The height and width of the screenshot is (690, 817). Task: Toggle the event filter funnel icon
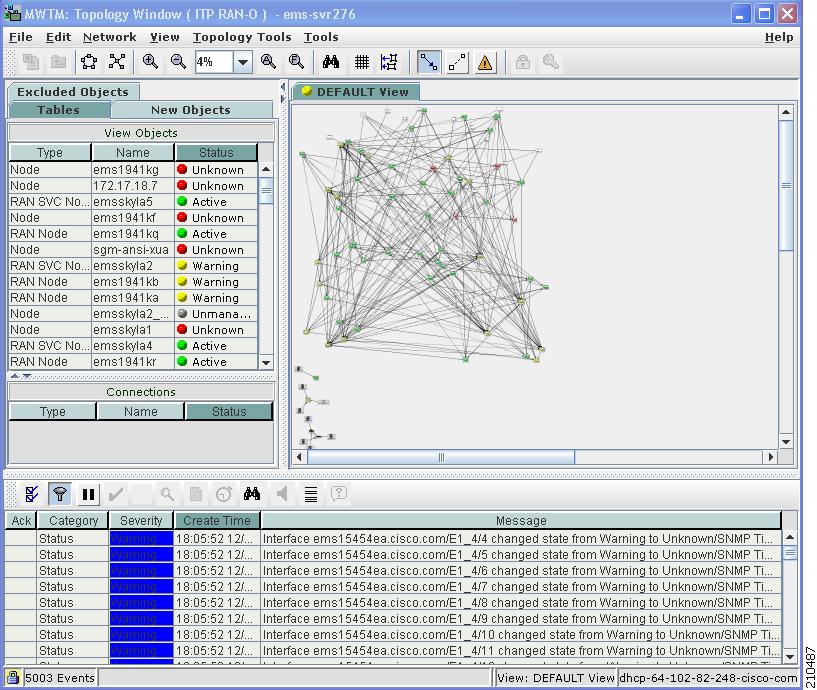tap(60, 494)
